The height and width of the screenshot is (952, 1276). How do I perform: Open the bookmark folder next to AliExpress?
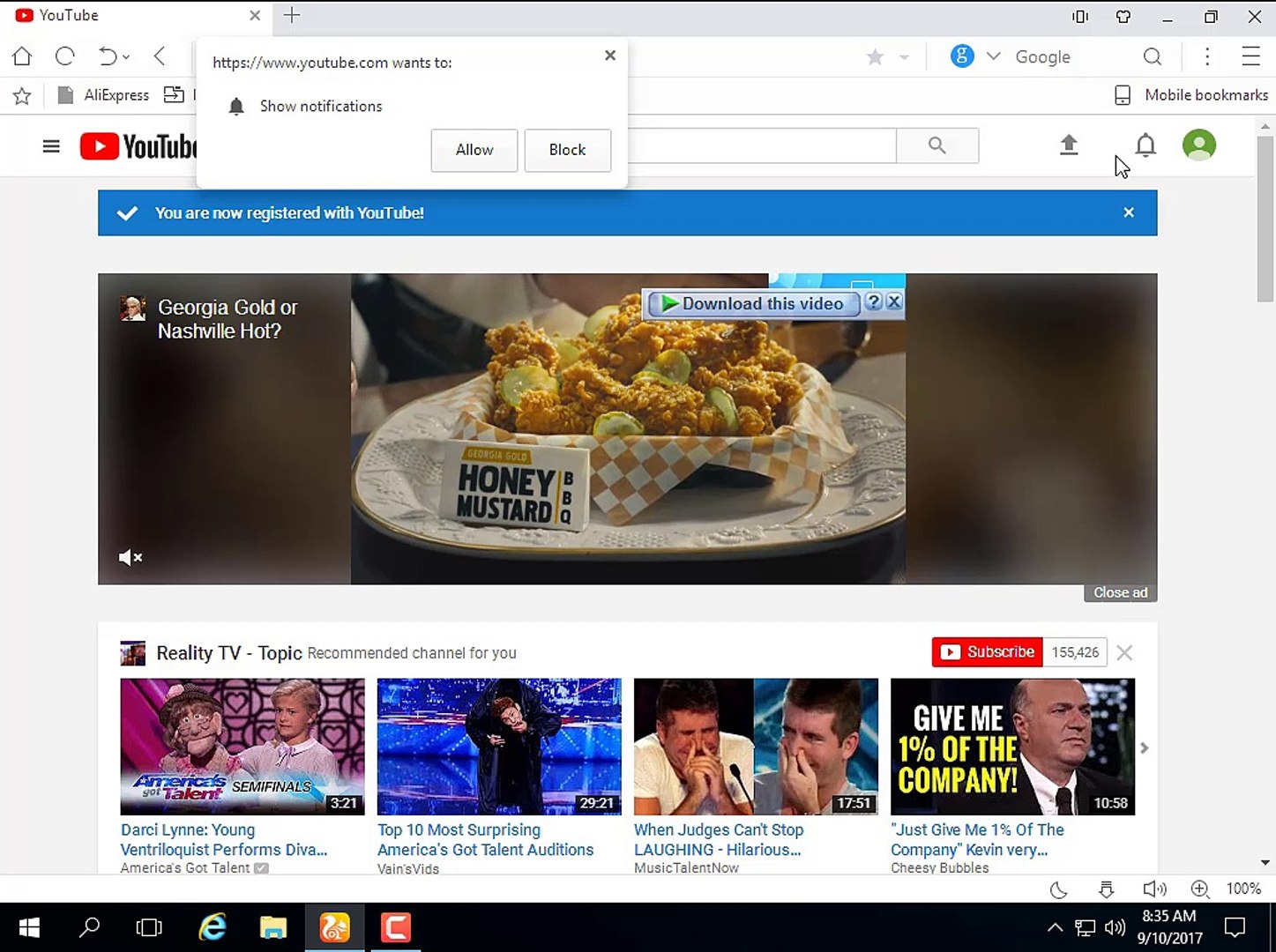[x=175, y=94]
